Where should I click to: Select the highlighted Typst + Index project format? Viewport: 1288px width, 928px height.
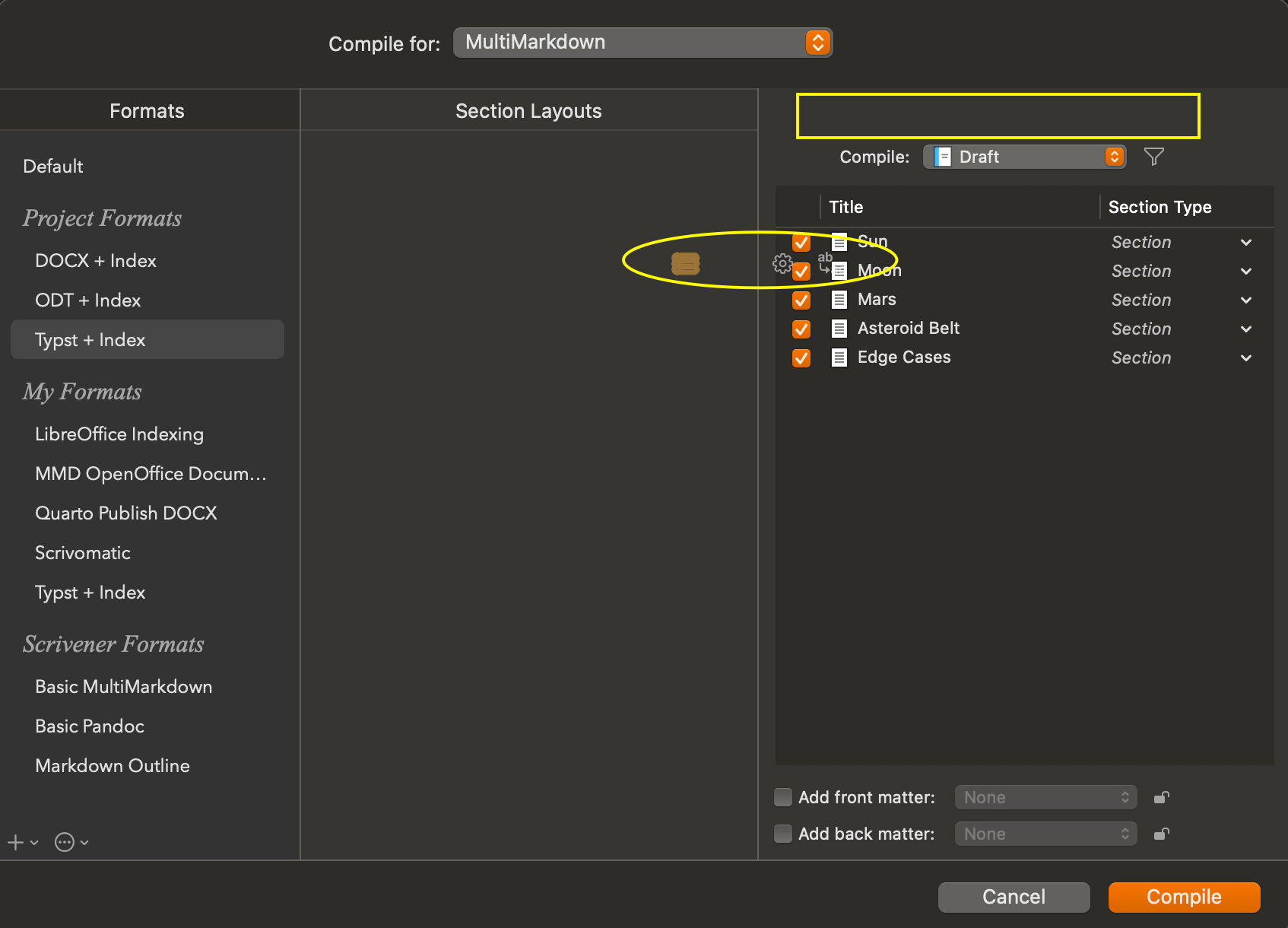click(148, 339)
